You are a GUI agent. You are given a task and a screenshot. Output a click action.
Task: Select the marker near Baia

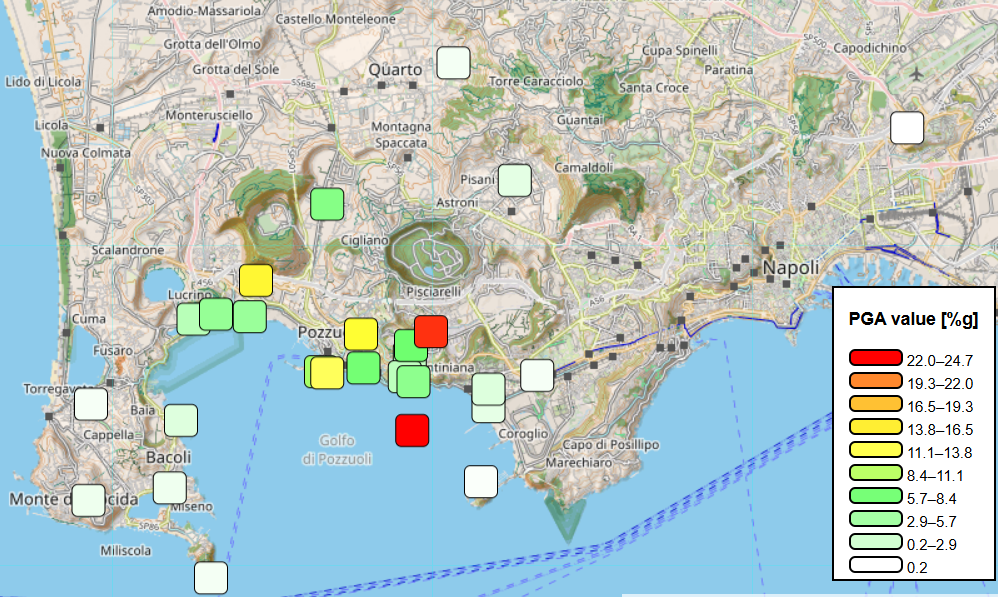tap(183, 421)
